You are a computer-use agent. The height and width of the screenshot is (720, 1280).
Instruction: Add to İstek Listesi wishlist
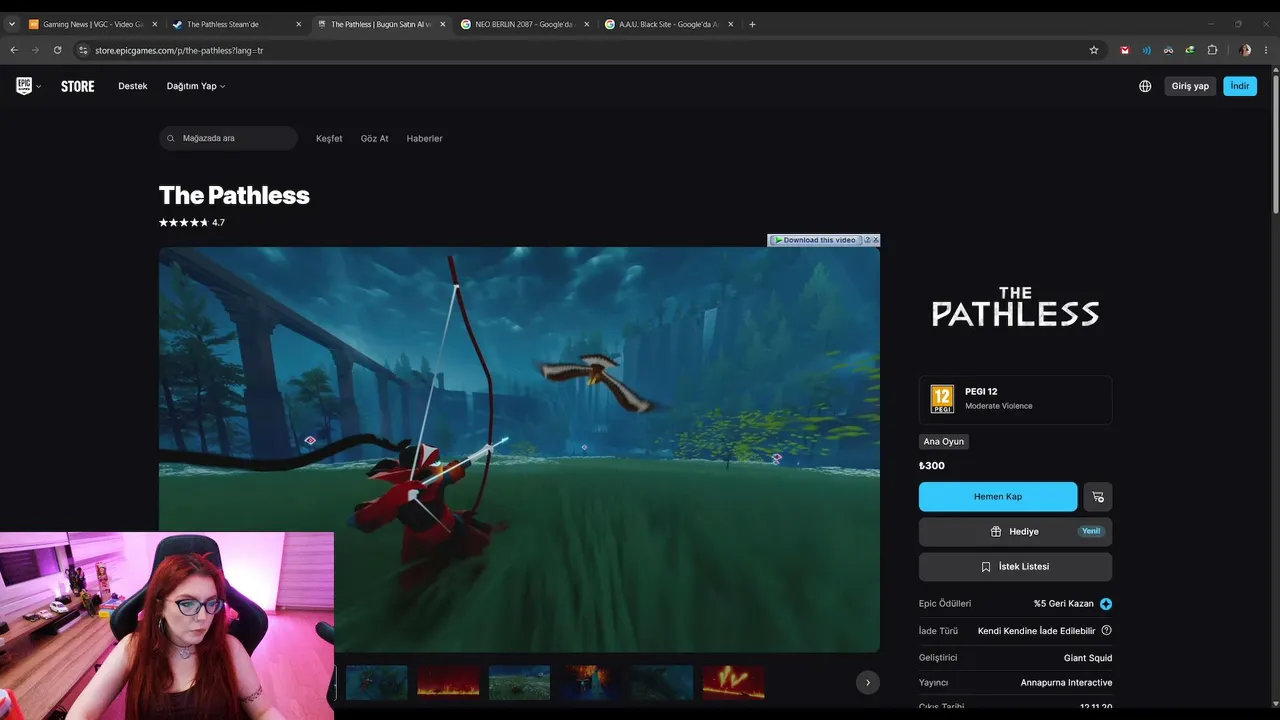pyautogui.click(x=1015, y=567)
